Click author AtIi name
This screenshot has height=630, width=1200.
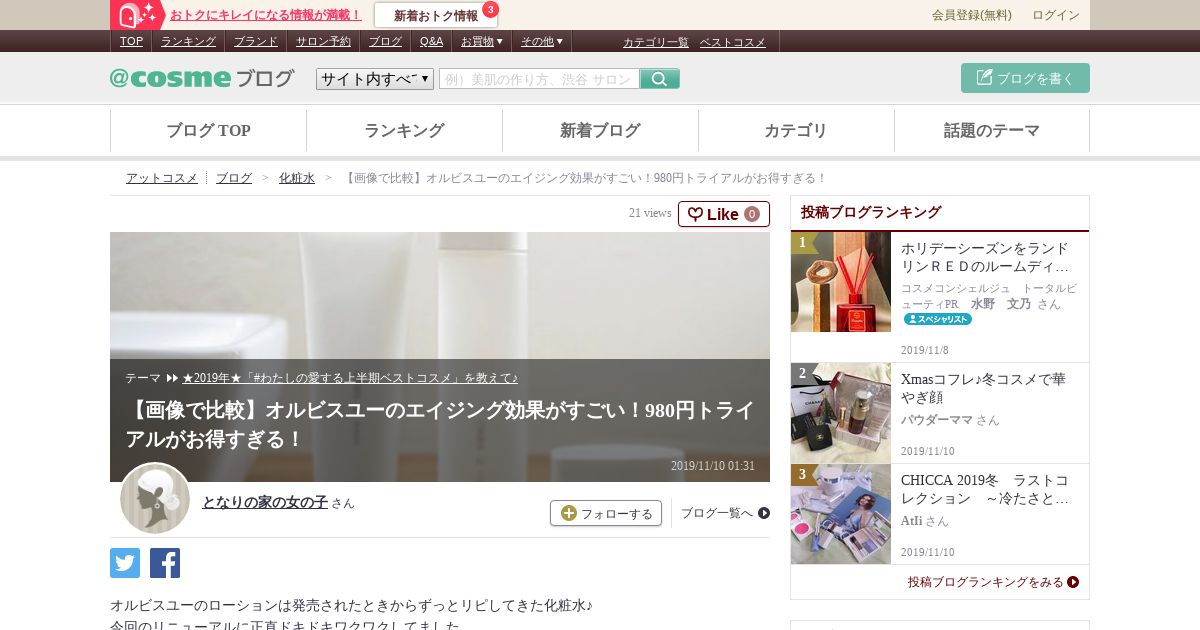[911, 521]
